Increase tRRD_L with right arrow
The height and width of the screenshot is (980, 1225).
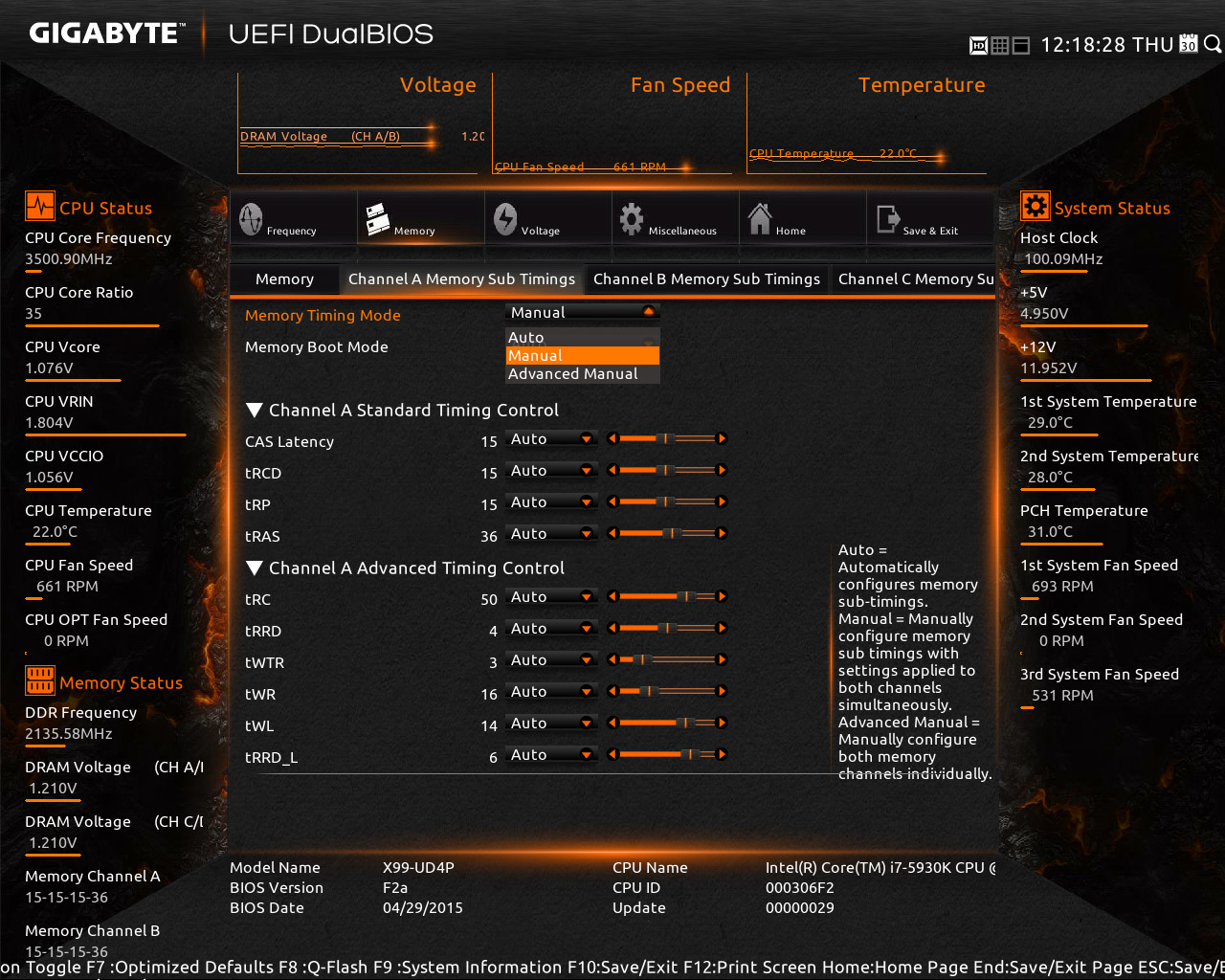point(722,754)
